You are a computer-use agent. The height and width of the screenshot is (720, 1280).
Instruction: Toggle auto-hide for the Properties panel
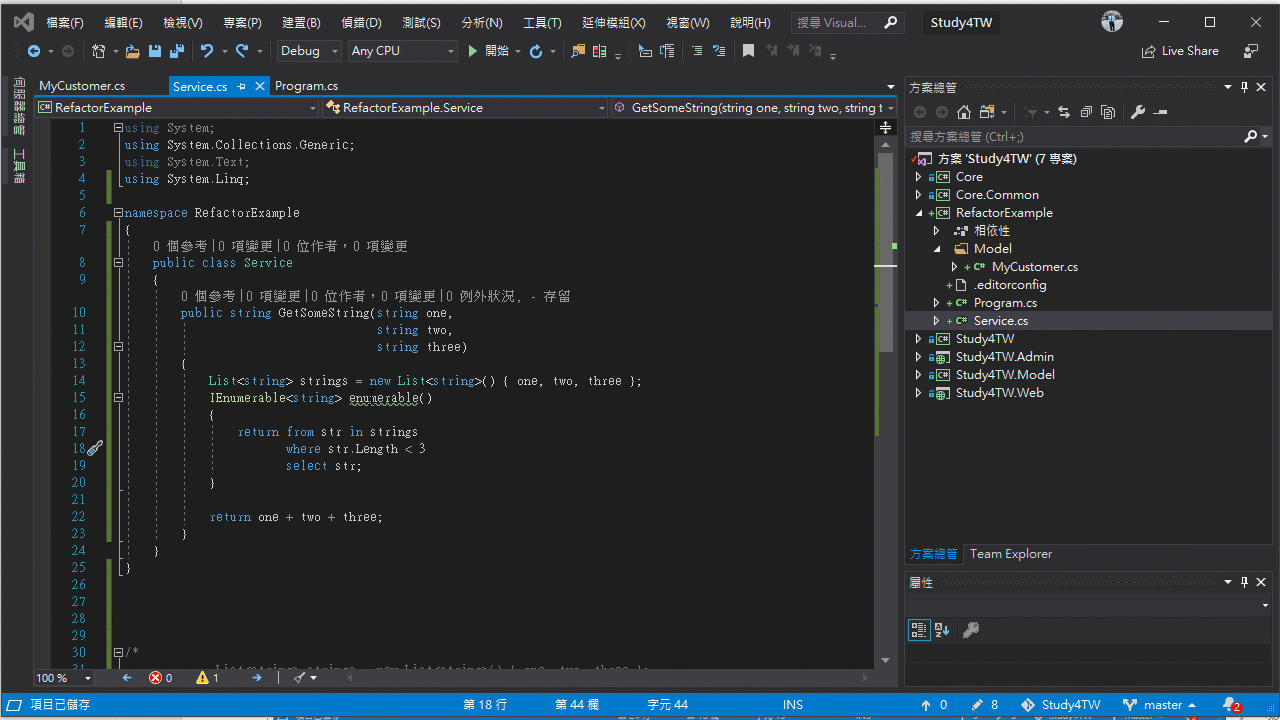(1243, 581)
